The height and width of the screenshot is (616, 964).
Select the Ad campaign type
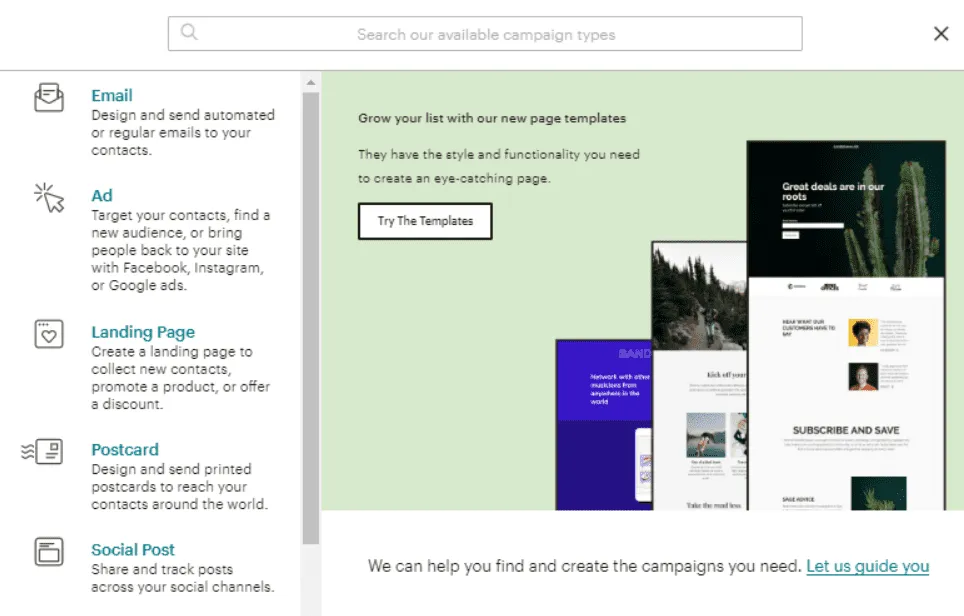(102, 195)
